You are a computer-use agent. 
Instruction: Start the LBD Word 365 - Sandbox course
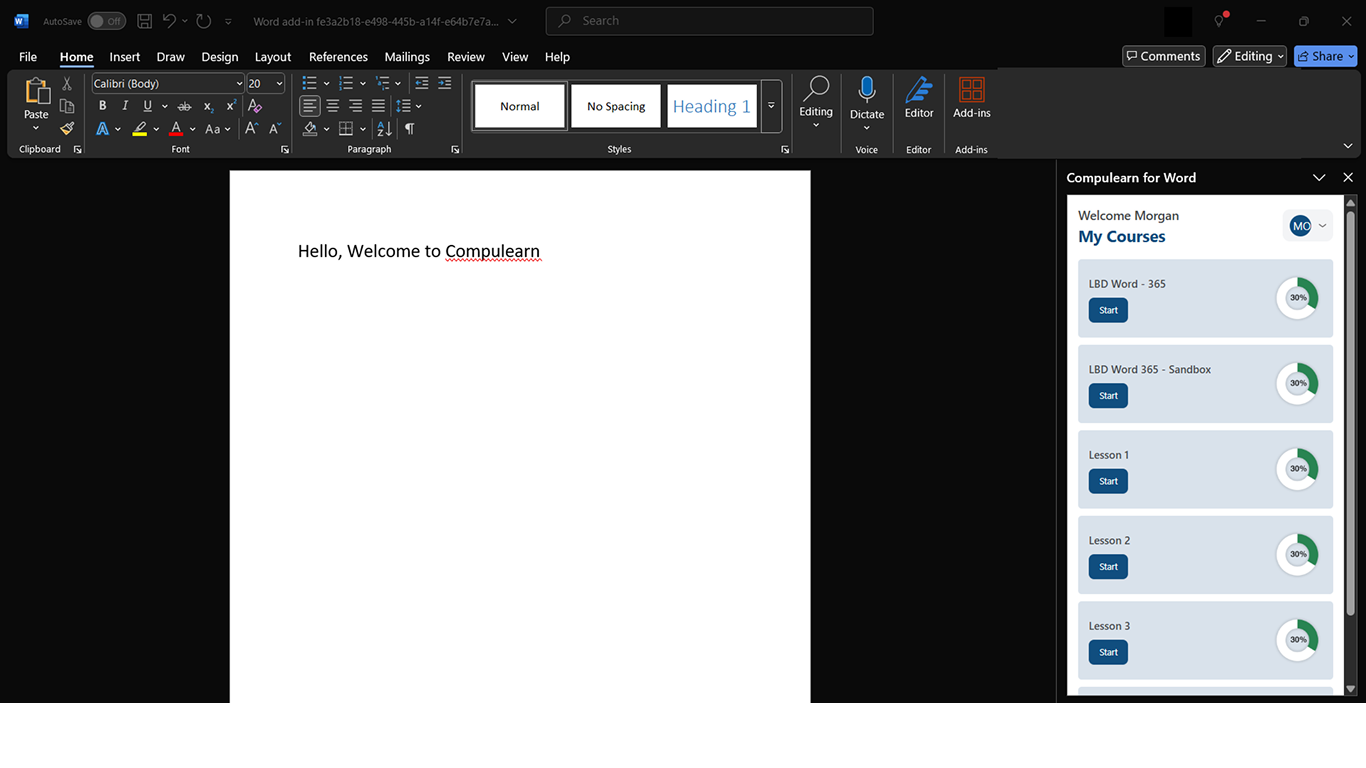coord(1108,396)
